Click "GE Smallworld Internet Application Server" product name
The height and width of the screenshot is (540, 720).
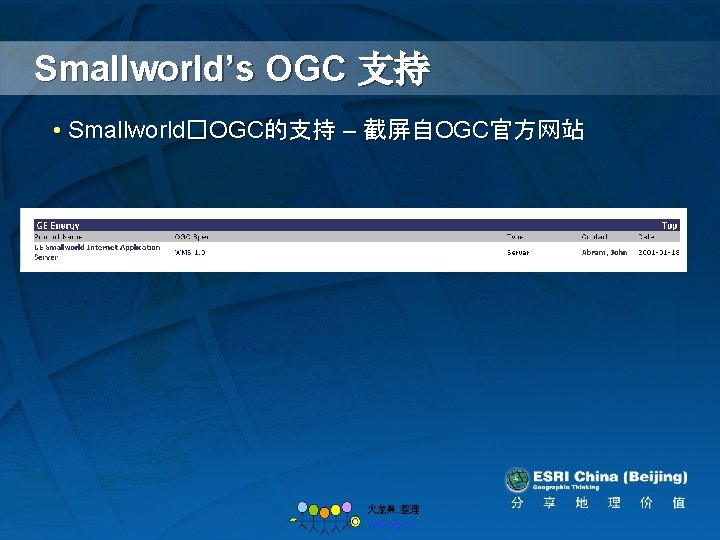[x=97, y=252]
